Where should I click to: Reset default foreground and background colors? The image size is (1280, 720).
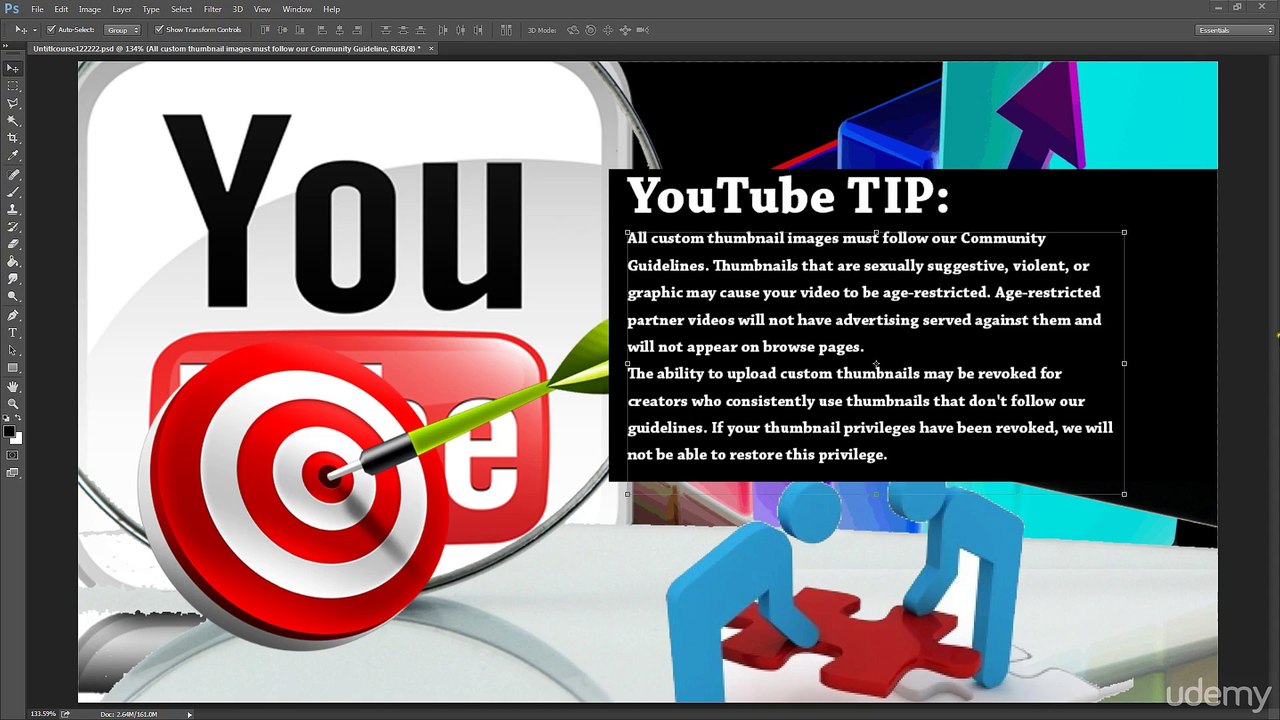7,419
